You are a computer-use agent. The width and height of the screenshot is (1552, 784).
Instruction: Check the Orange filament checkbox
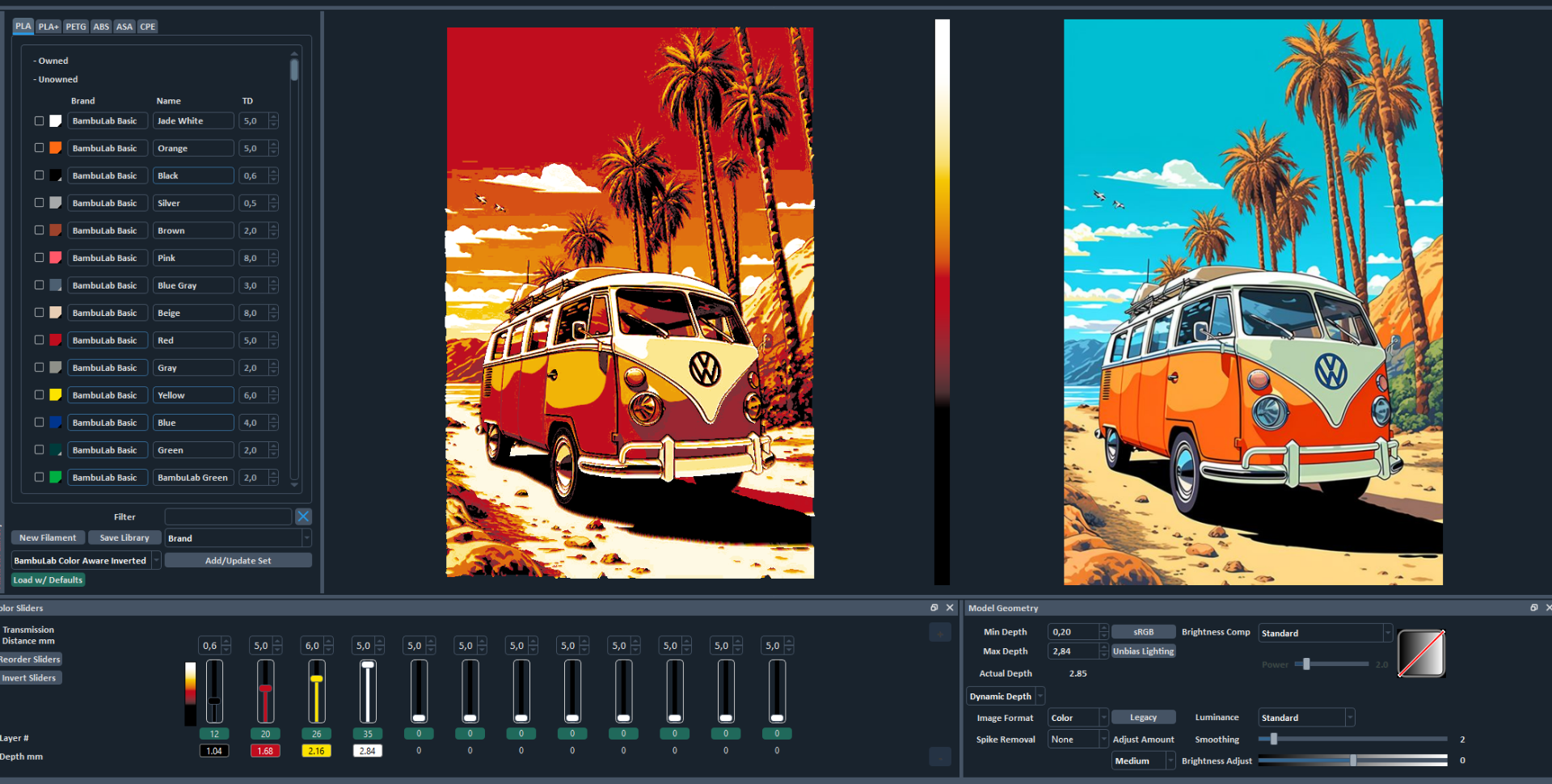[39, 148]
